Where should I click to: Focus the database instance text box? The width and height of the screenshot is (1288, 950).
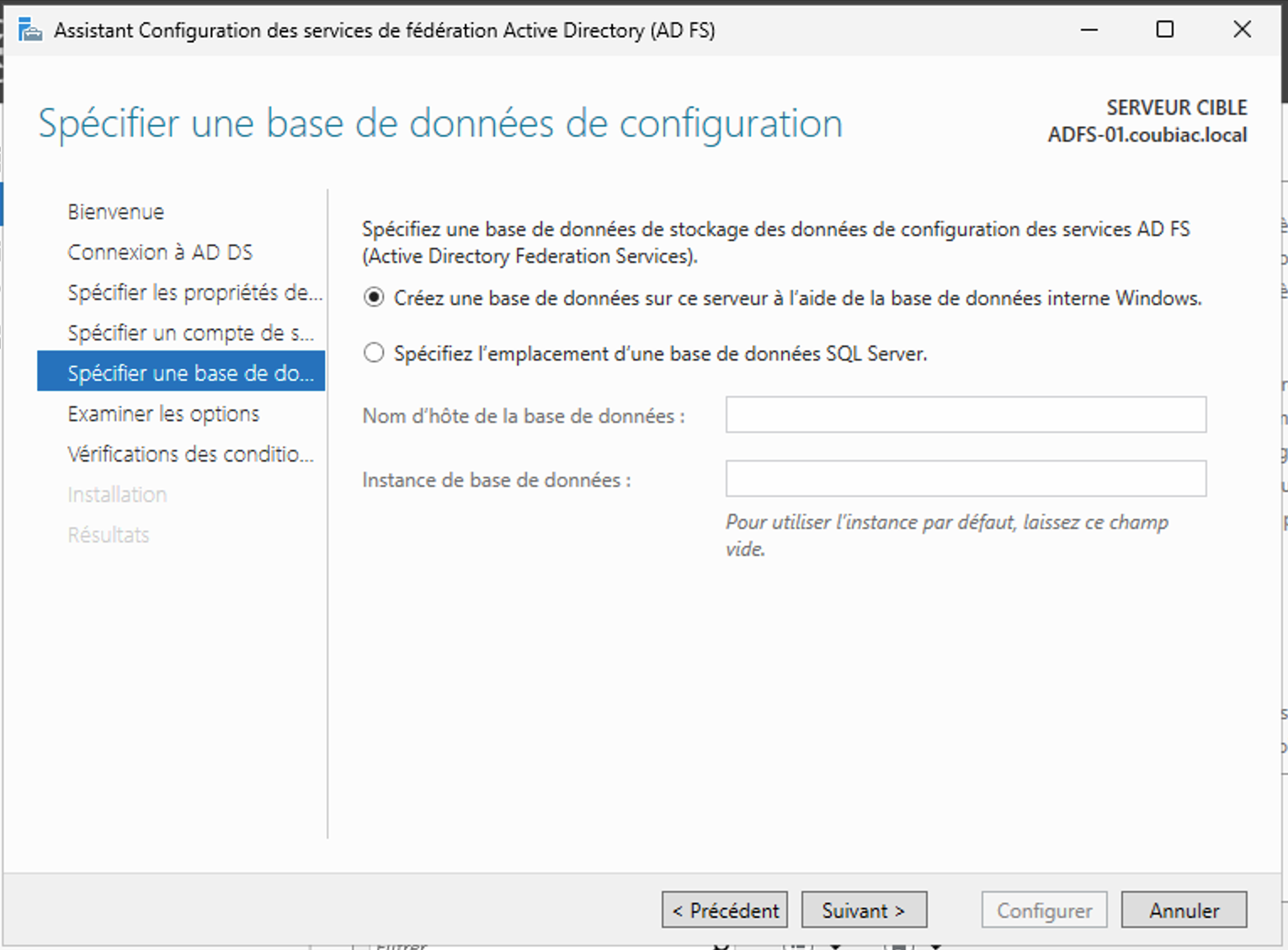966,479
